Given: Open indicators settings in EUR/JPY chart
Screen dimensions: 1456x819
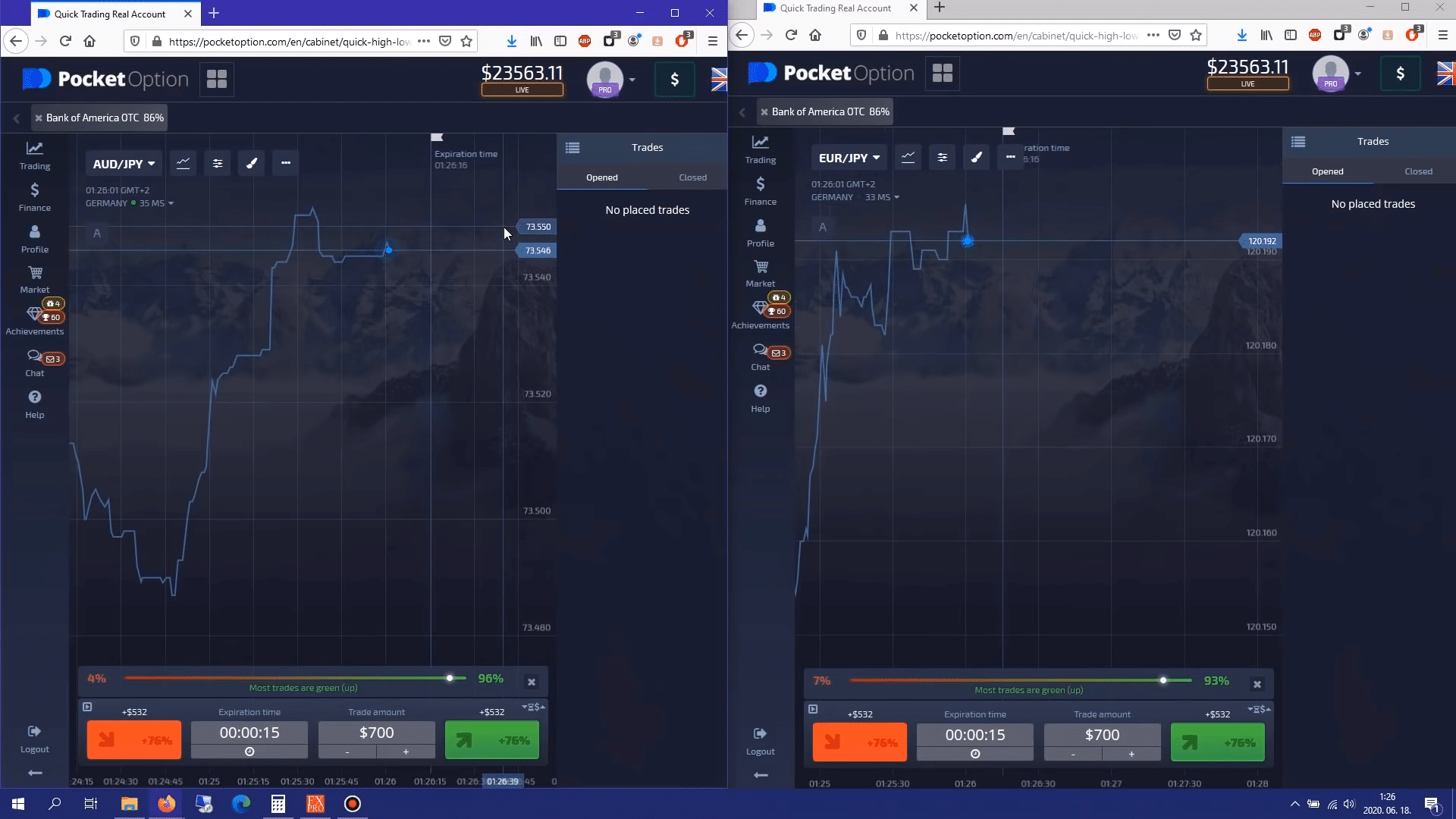Looking at the screenshot, I should pos(942,157).
